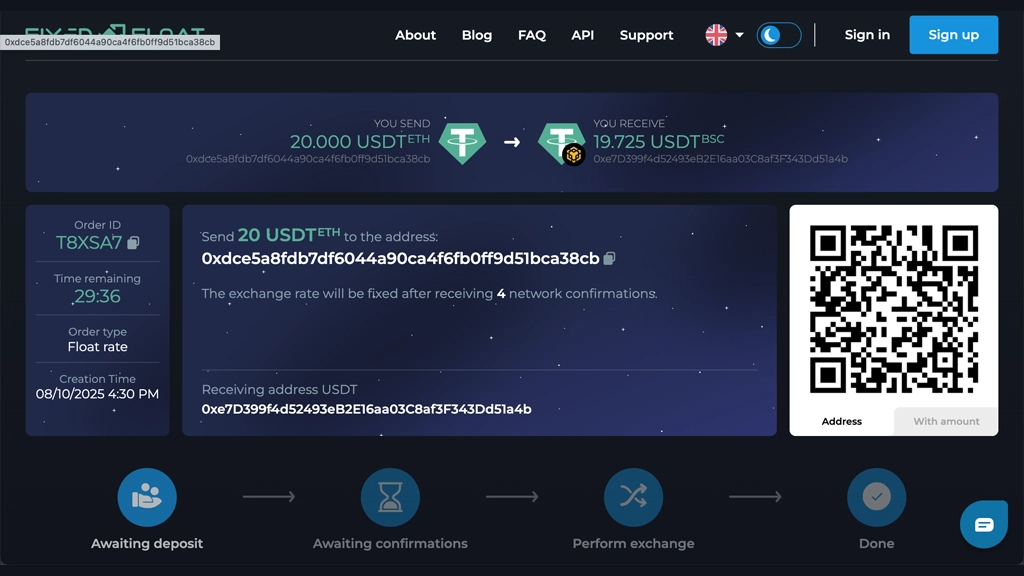1024x576 pixels.
Task: Click the send address under YOU SEND
Action: coord(308,159)
